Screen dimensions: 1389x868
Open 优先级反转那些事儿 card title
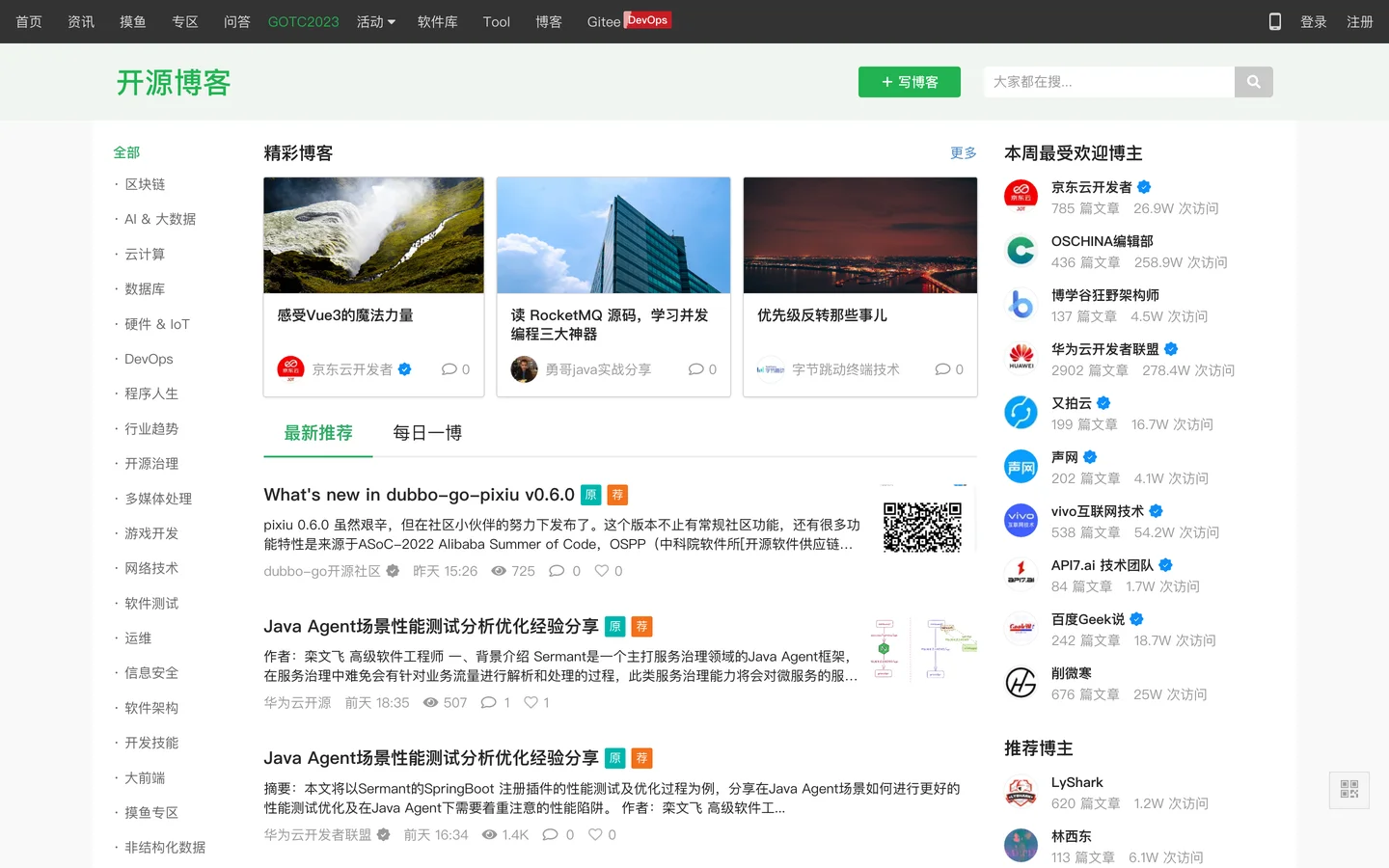click(x=822, y=315)
